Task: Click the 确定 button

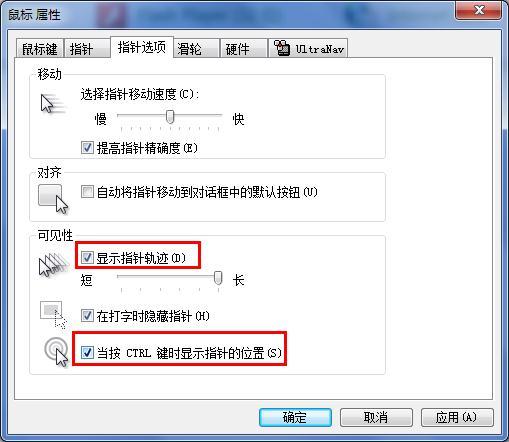Action: click(295, 417)
